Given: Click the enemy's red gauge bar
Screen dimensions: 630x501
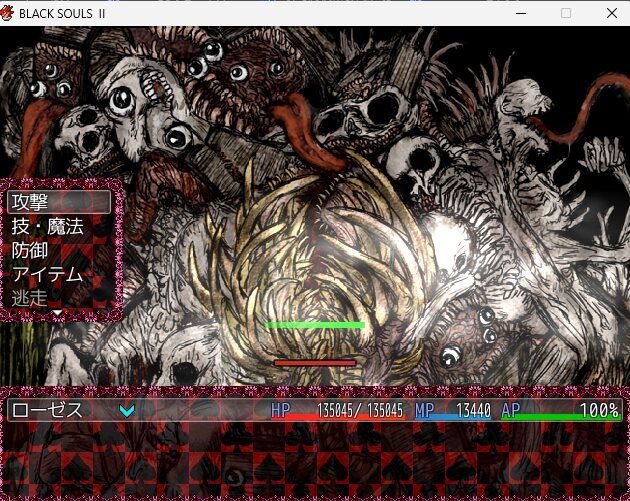Looking at the screenshot, I should tap(315, 363).
